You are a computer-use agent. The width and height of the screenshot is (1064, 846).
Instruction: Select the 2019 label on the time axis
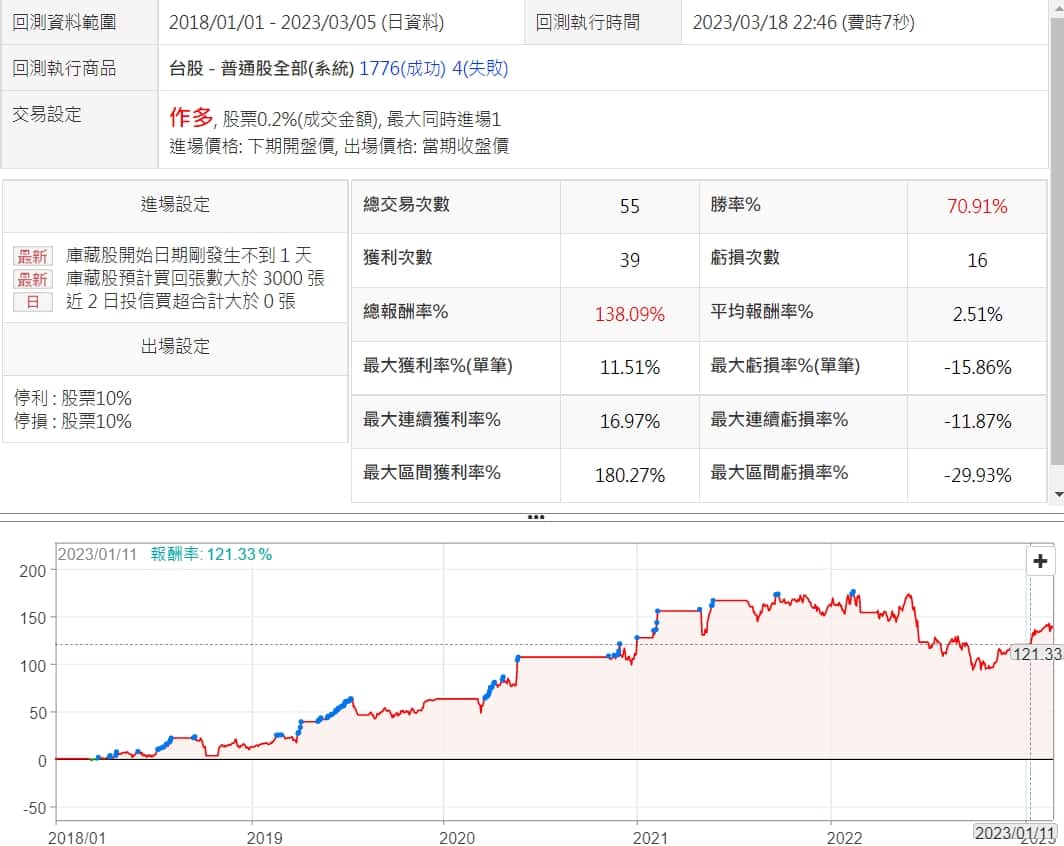(x=266, y=835)
